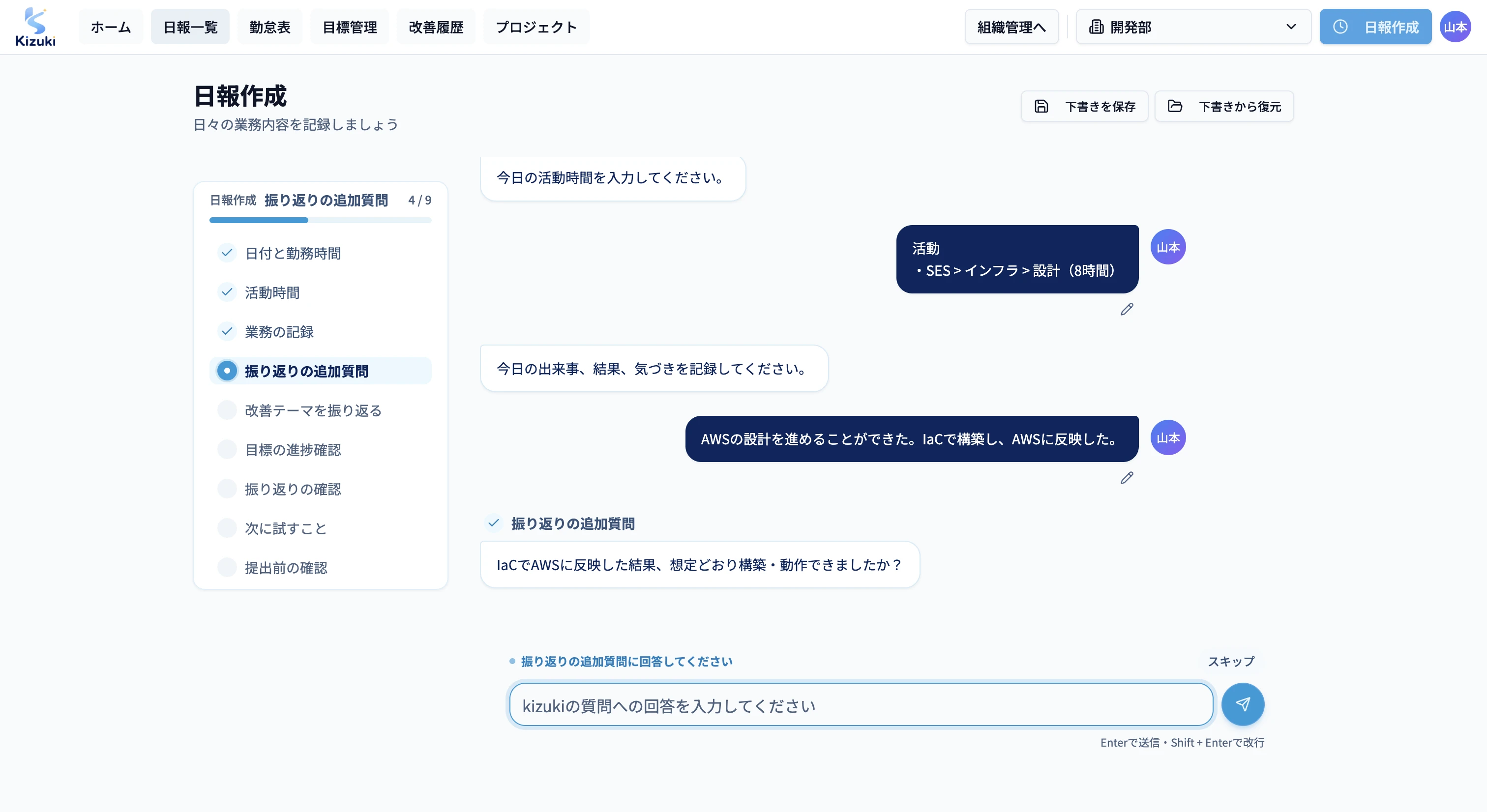Select step 振り返りの確認
The image size is (1487, 812).
(x=321, y=489)
